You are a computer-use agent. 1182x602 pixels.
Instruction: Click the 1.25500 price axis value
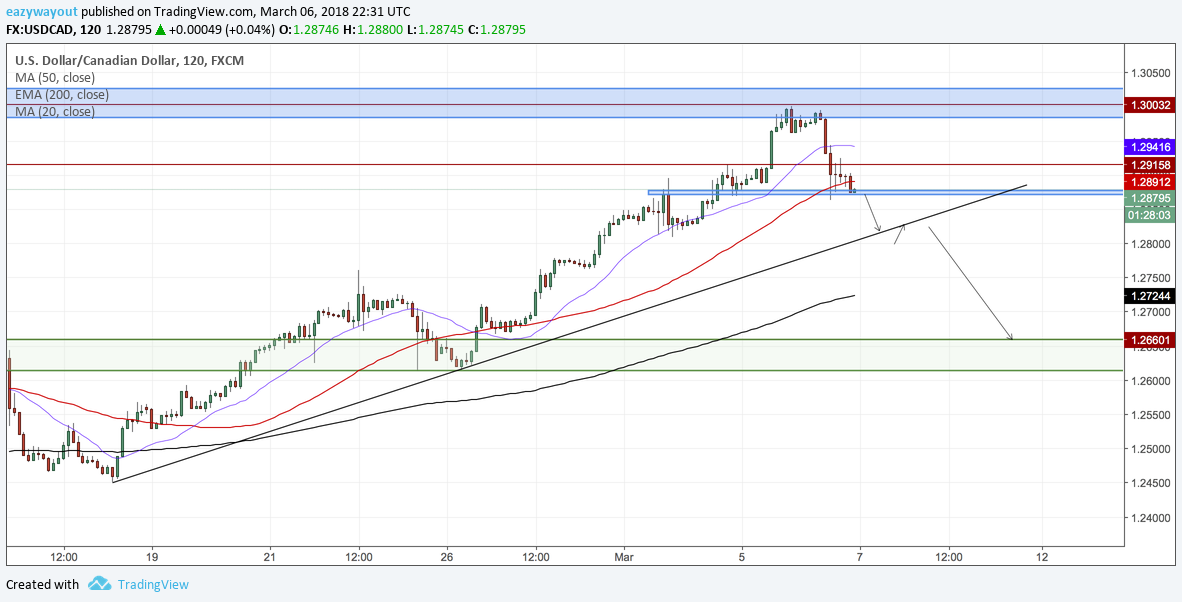(1148, 415)
